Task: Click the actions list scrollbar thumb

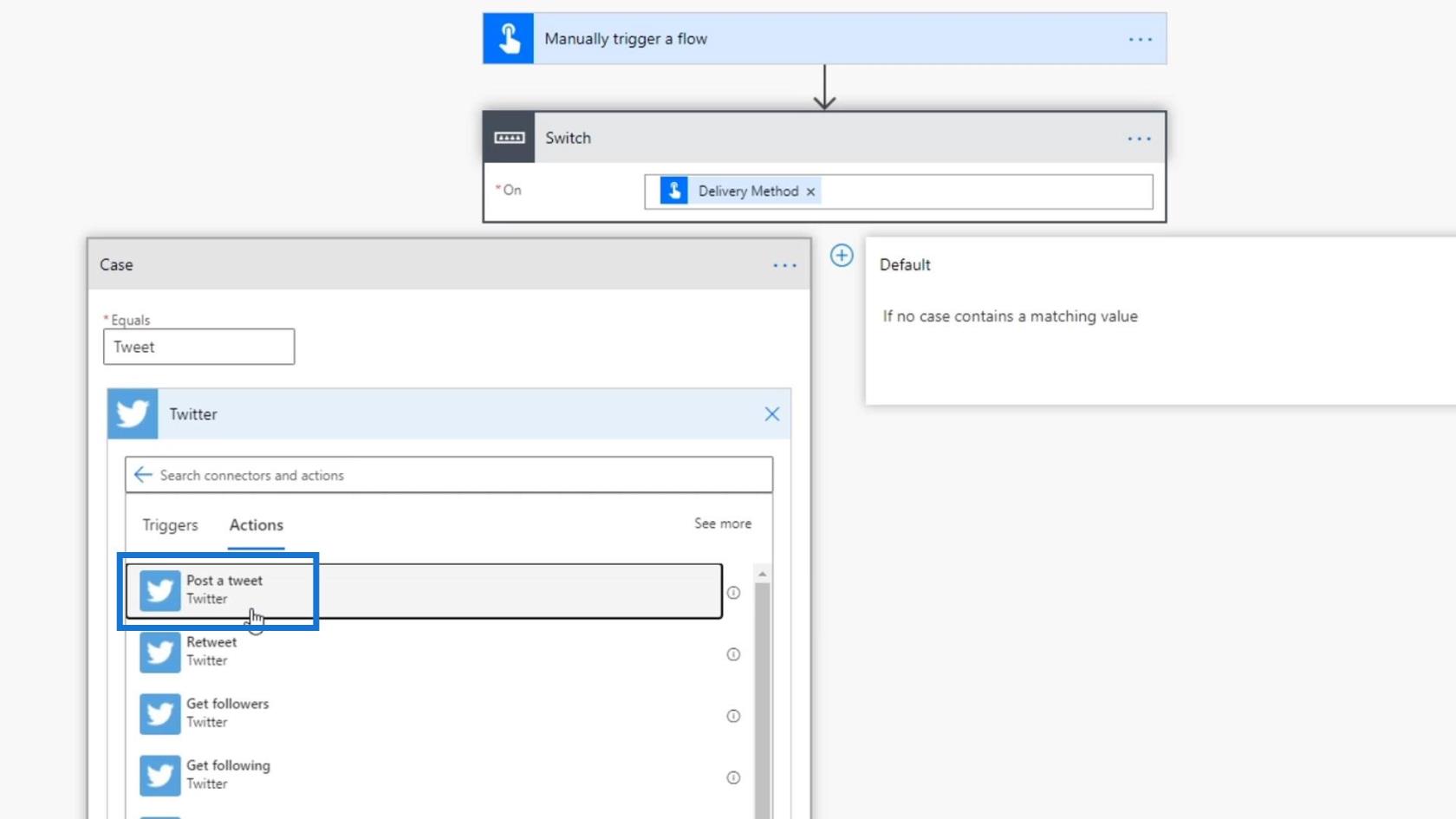Action: (763, 700)
